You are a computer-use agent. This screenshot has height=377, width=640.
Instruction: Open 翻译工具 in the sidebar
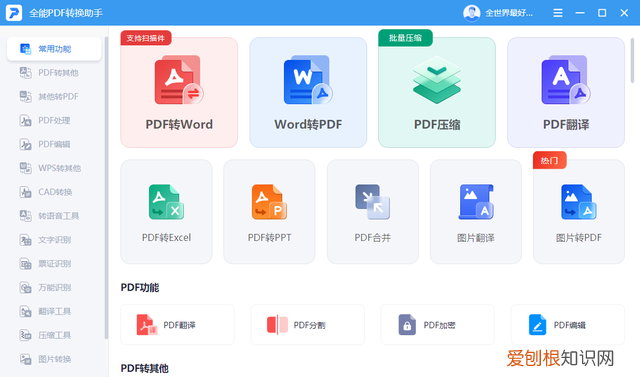[x=54, y=311]
